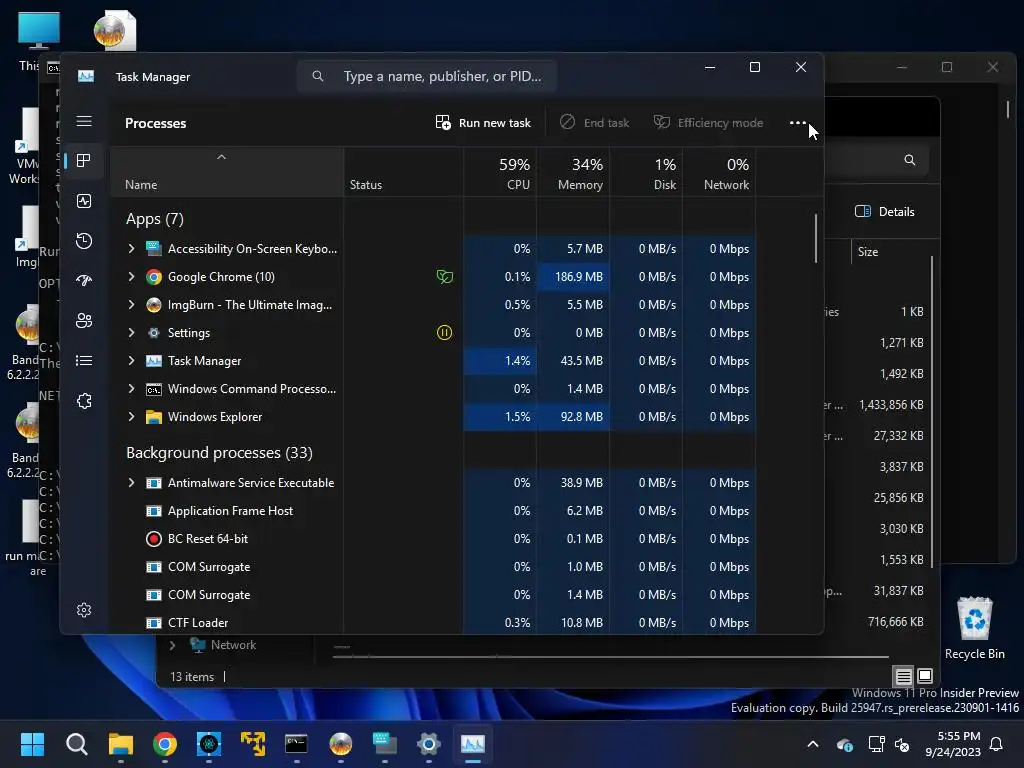1024x768 pixels.
Task: Click the Google Chrome process icon
Action: 153,277
